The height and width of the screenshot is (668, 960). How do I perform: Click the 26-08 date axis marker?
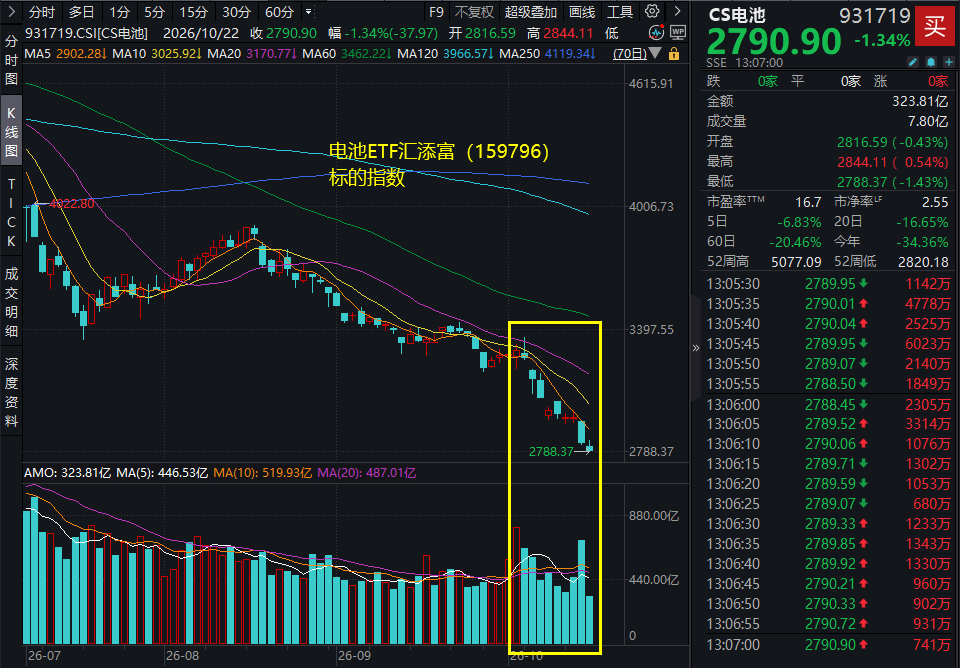click(182, 656)
